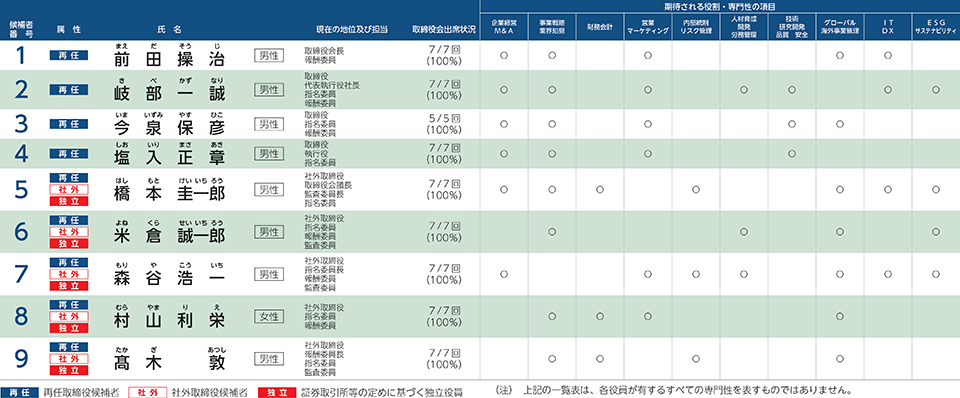
Task: Click the 男性 tag next to 前田操治
Action: point(269,56)
